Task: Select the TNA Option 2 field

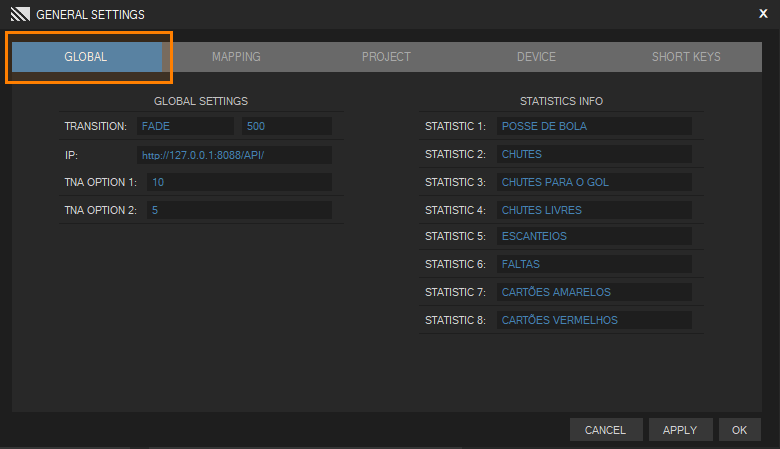Action: [239, 210]
